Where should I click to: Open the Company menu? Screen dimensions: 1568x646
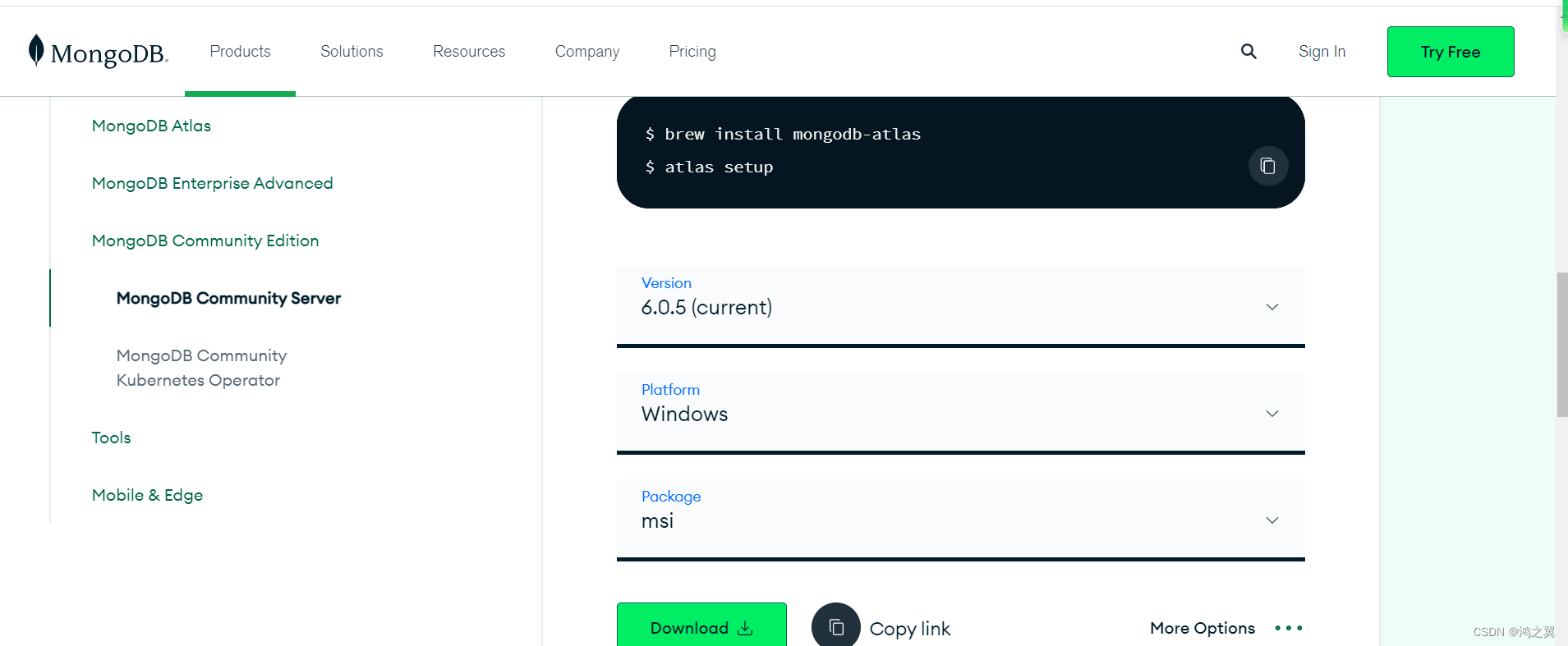[587, 52]
